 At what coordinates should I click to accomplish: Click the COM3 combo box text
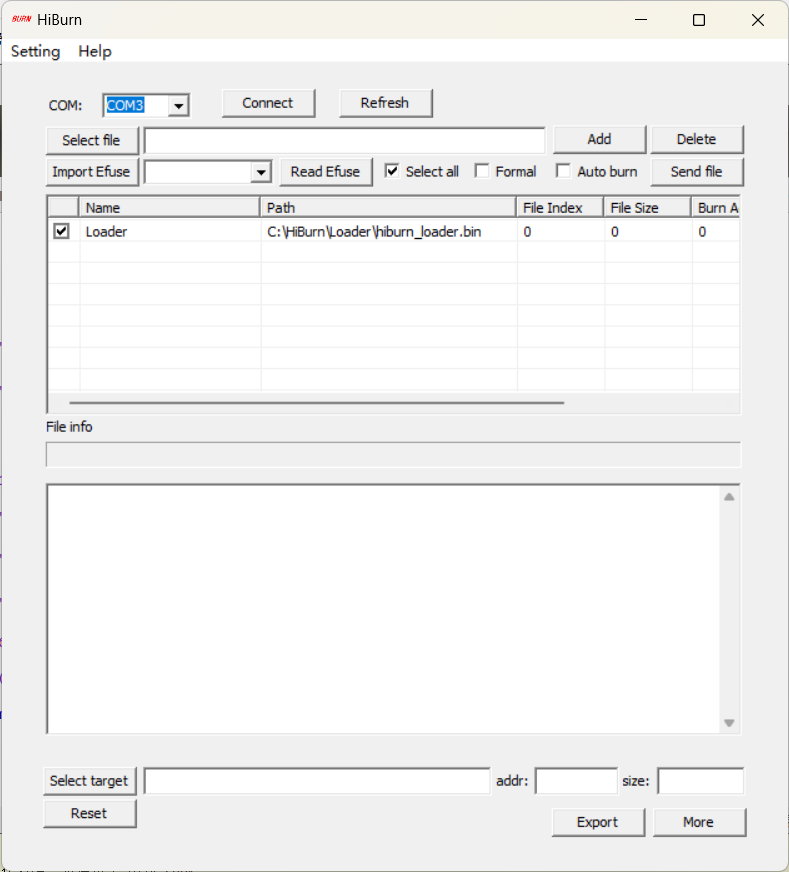click(x=126, y=106)
